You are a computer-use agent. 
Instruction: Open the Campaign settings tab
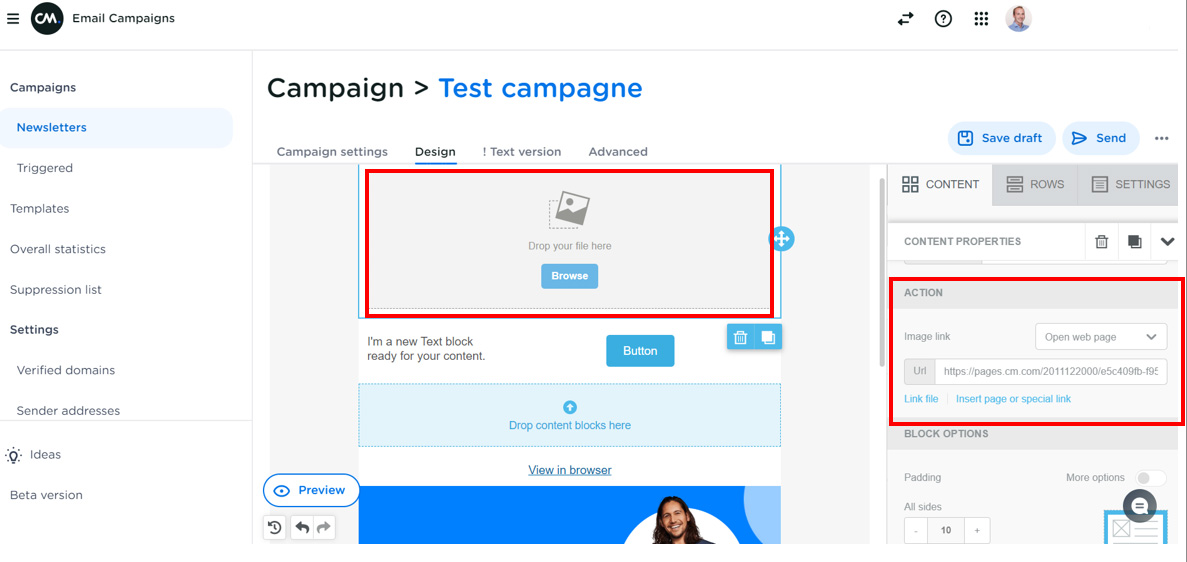(x=332, y=152)
